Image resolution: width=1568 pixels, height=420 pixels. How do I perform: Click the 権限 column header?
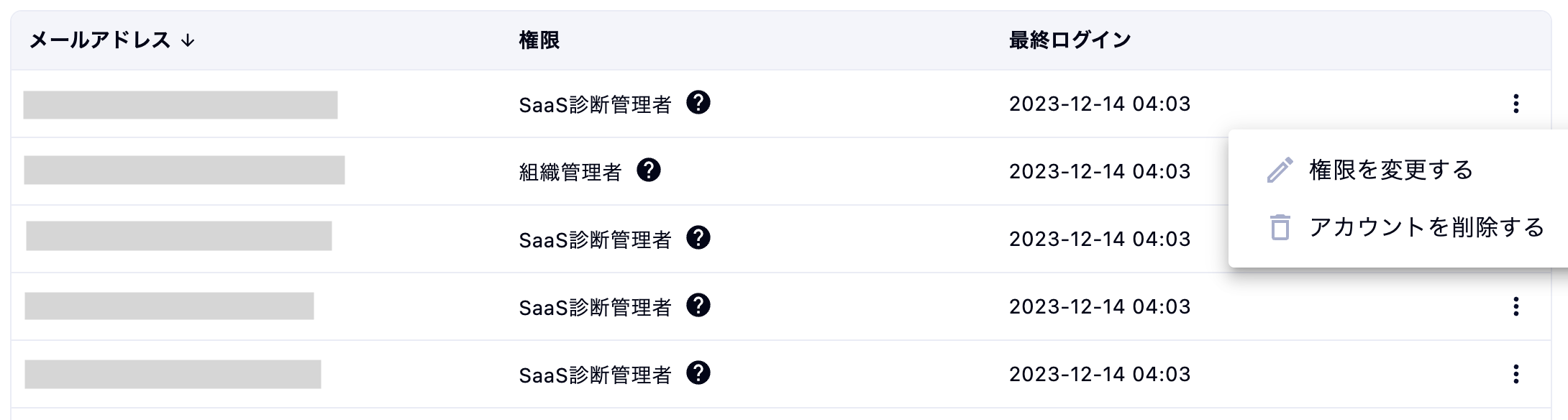pos(539,40)
